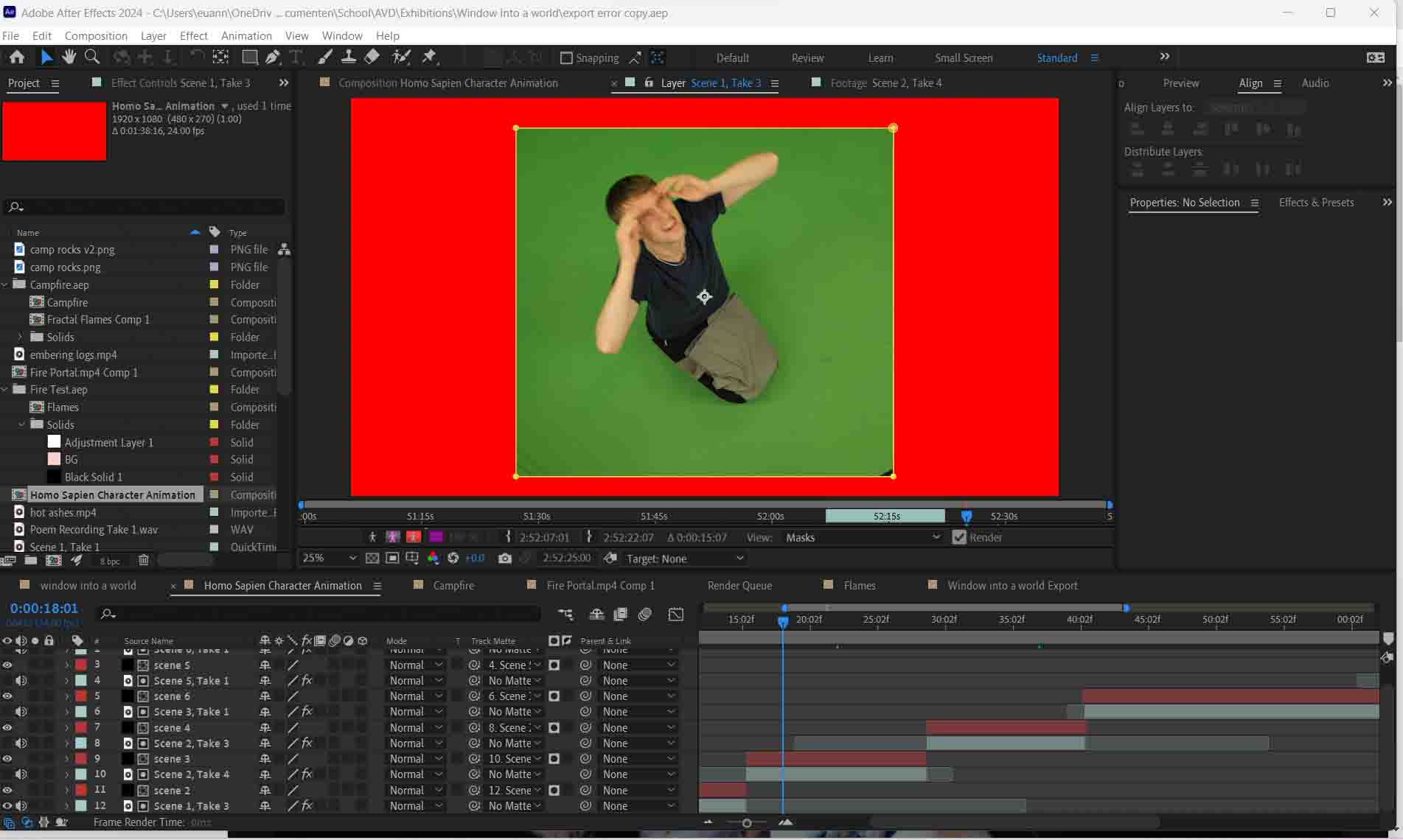Collapse the Fire Test.aep folder
Viewport: 1403px width, 840px height.
(x=6, y=390)
